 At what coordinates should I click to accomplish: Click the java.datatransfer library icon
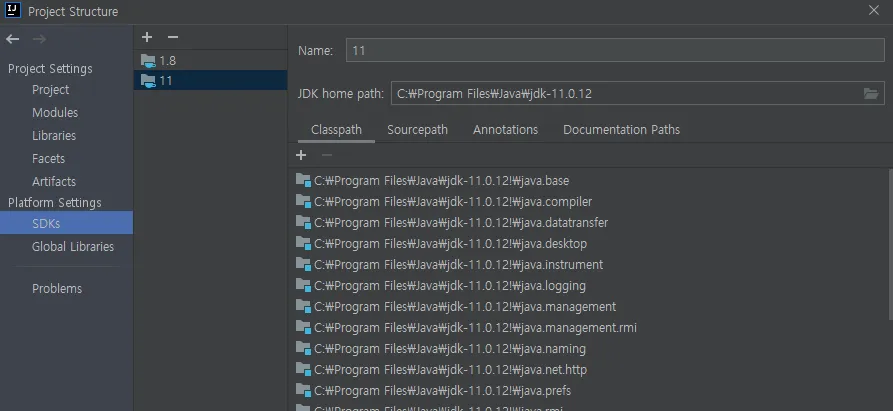click(x=304, y=223)
